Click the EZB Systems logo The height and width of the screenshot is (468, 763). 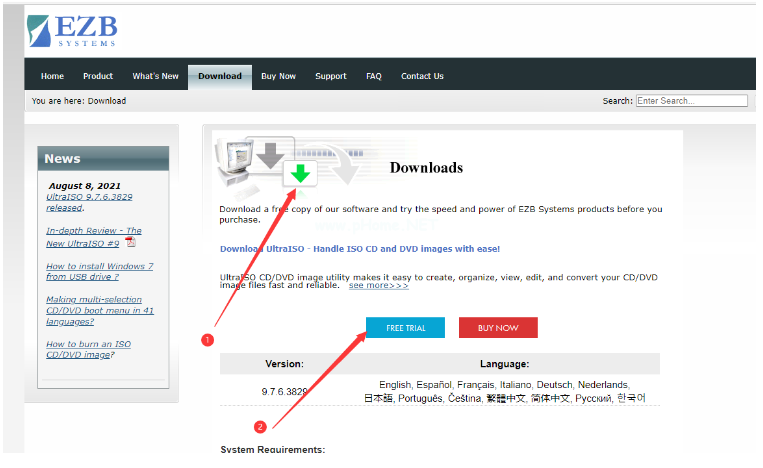pos(71,31)
